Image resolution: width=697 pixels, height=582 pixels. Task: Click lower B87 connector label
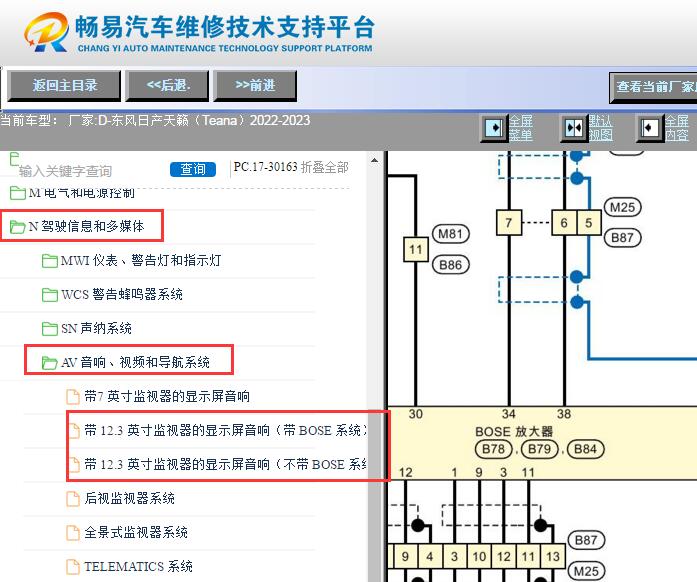point(586,540)
